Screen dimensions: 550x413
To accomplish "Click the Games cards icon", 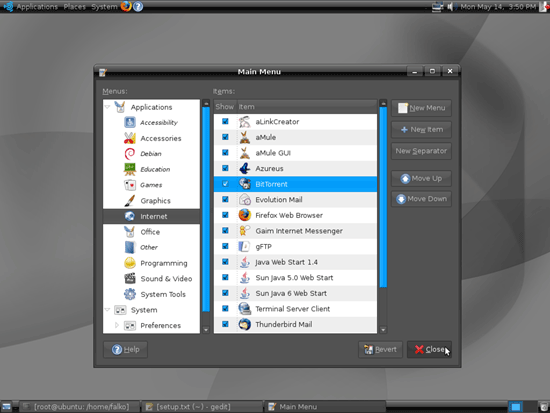I will coord(130,185).
